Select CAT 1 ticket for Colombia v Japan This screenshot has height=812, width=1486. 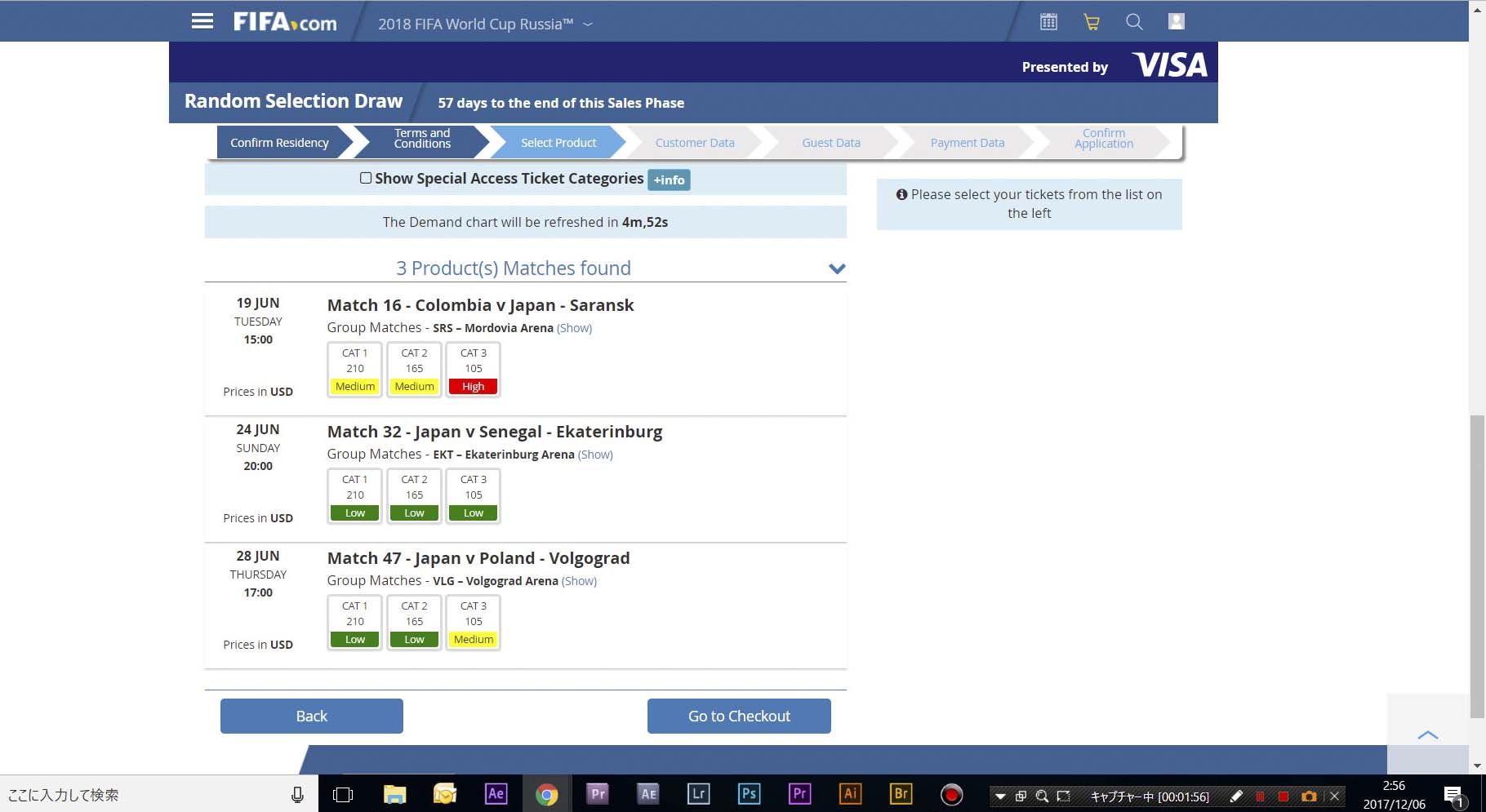355,370
